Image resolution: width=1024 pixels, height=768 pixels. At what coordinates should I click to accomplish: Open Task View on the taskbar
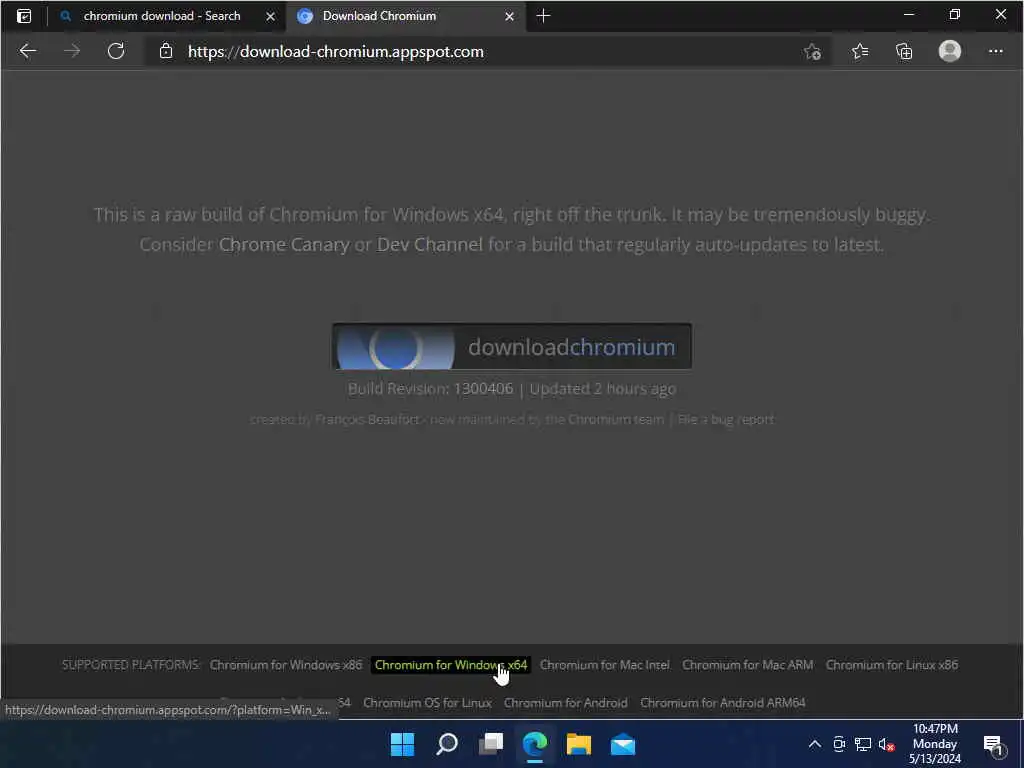click(491, 744)
